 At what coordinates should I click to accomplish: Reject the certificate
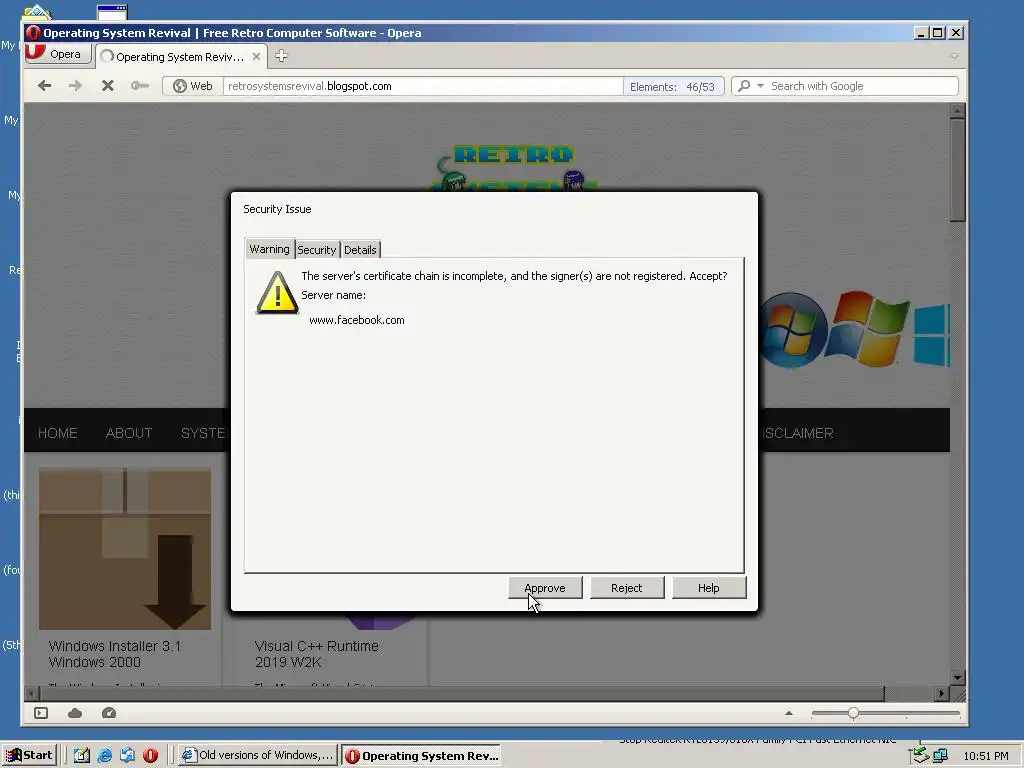627,588
